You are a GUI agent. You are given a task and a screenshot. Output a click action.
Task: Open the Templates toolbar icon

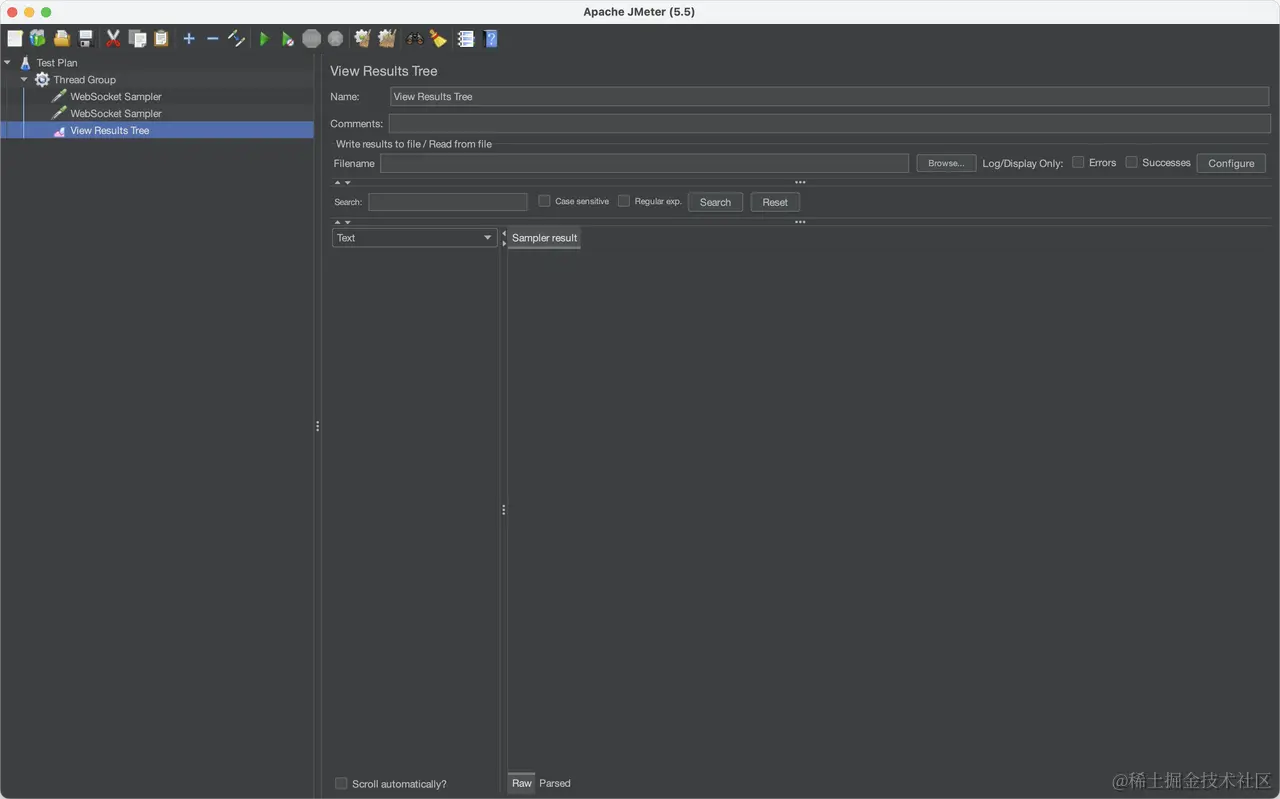click(x=38, y=39)
